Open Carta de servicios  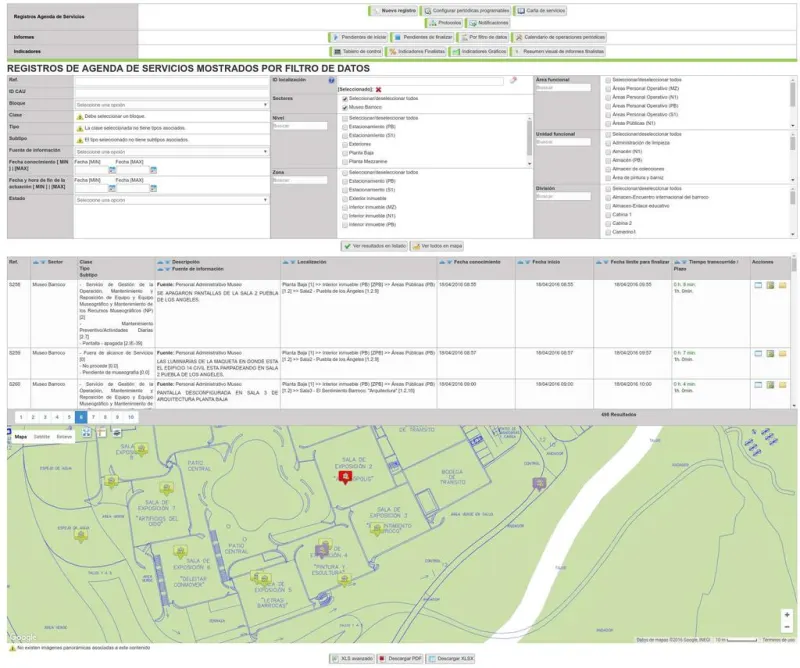(x=540, y=11)
